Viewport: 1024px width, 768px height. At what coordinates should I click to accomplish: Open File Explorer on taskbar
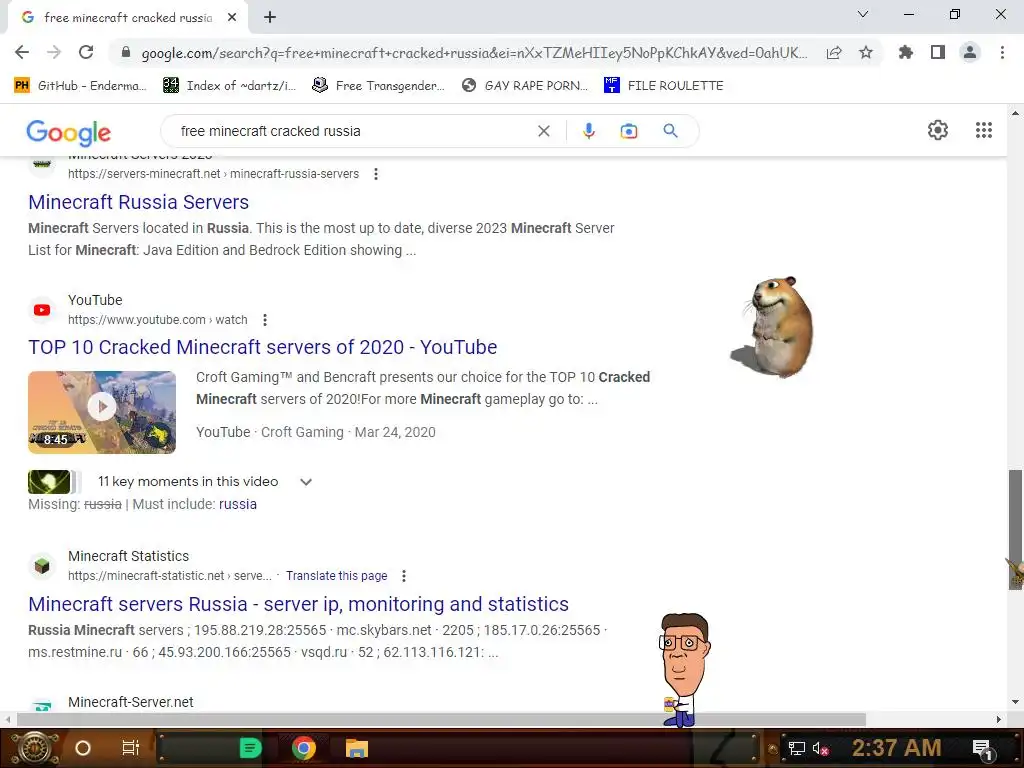click(x=357, y=748)
